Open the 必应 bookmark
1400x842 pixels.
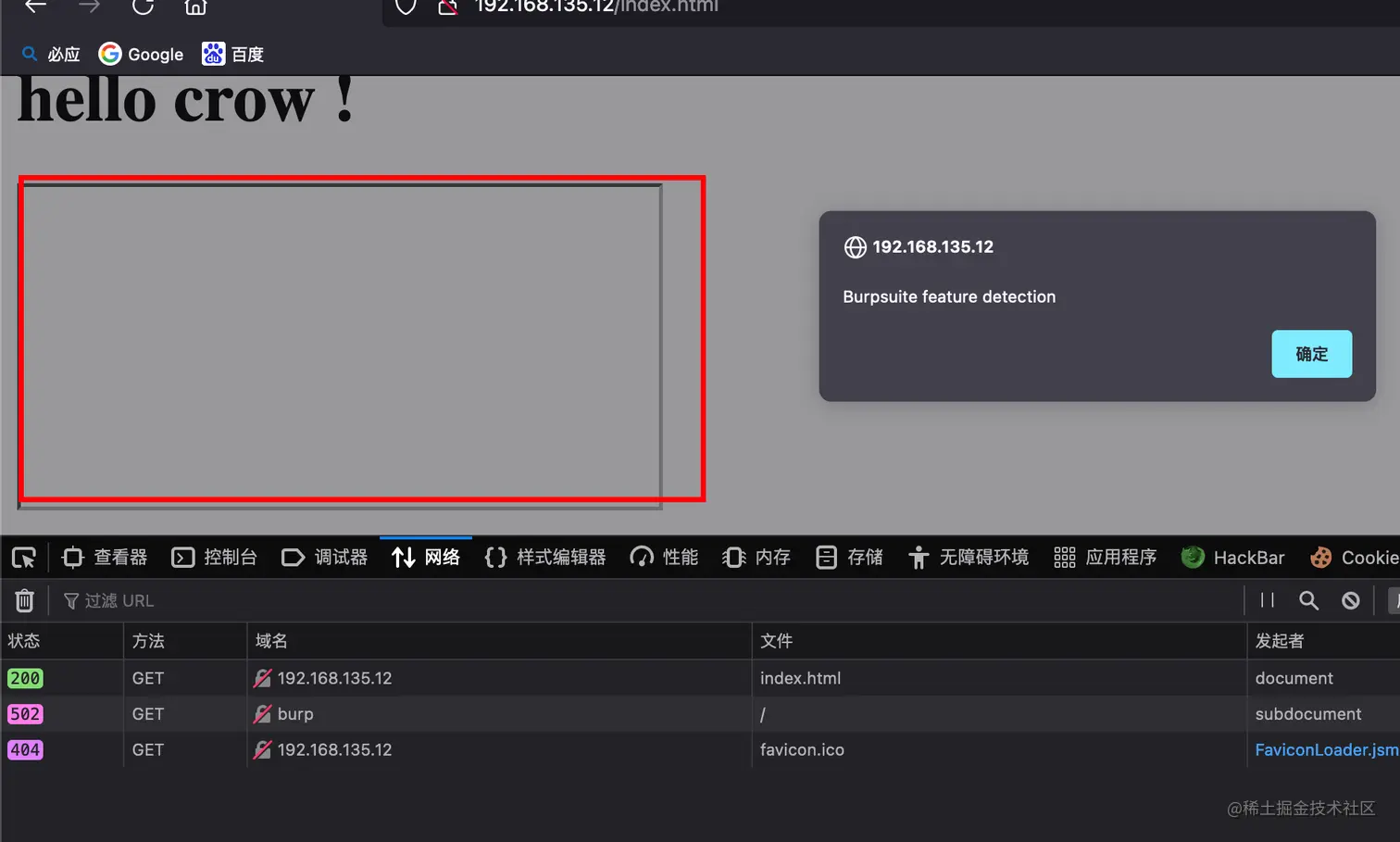(x=51, y=55)
